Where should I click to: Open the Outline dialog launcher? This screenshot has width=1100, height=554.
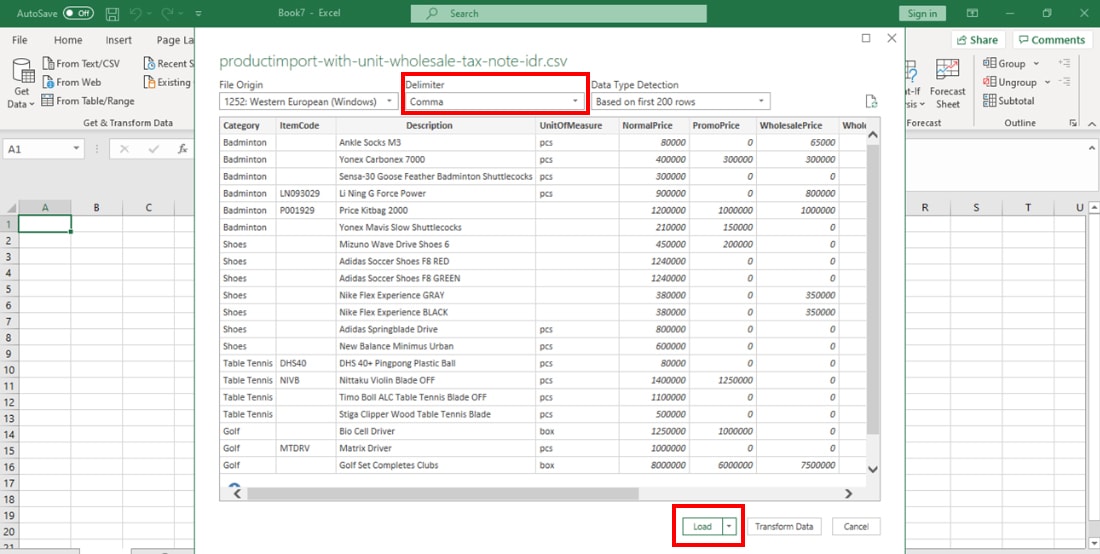point(1073,123)
